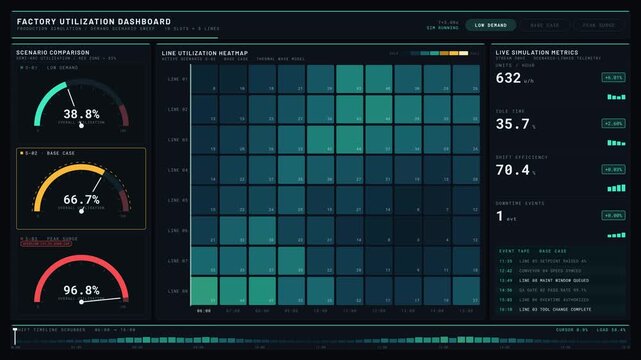
Task: Click the LINE 01 row label
Action: click(x=177, y=79)
